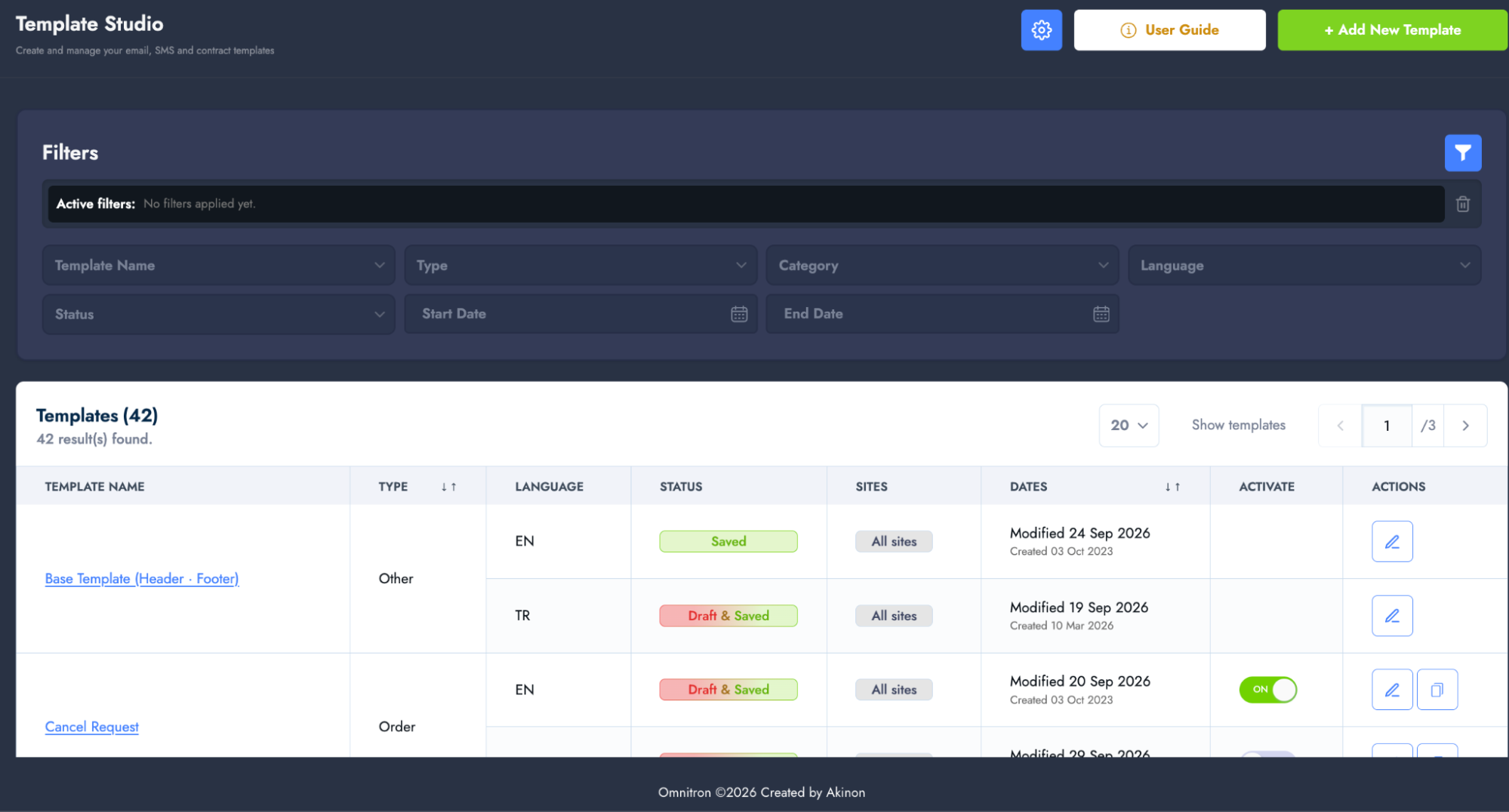Expand the Type filter dropdown
This screenshot has height=812, width=1509.
[580, 265]
